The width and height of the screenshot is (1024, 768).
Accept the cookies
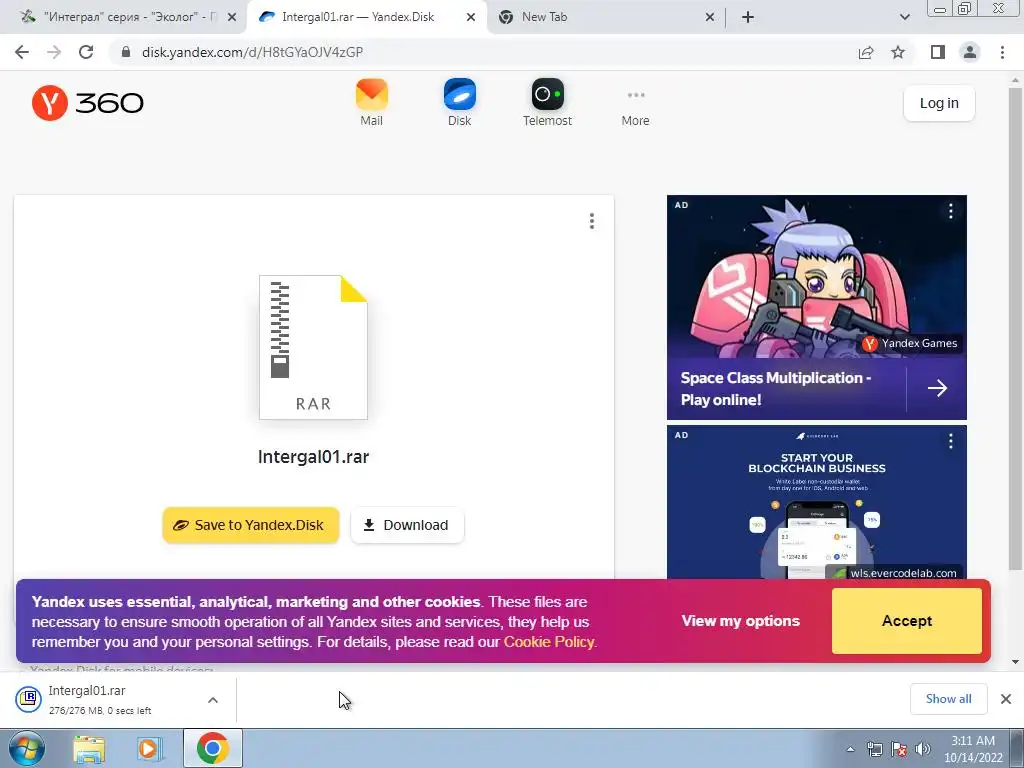pyautogui.click(x=906, y=620)
